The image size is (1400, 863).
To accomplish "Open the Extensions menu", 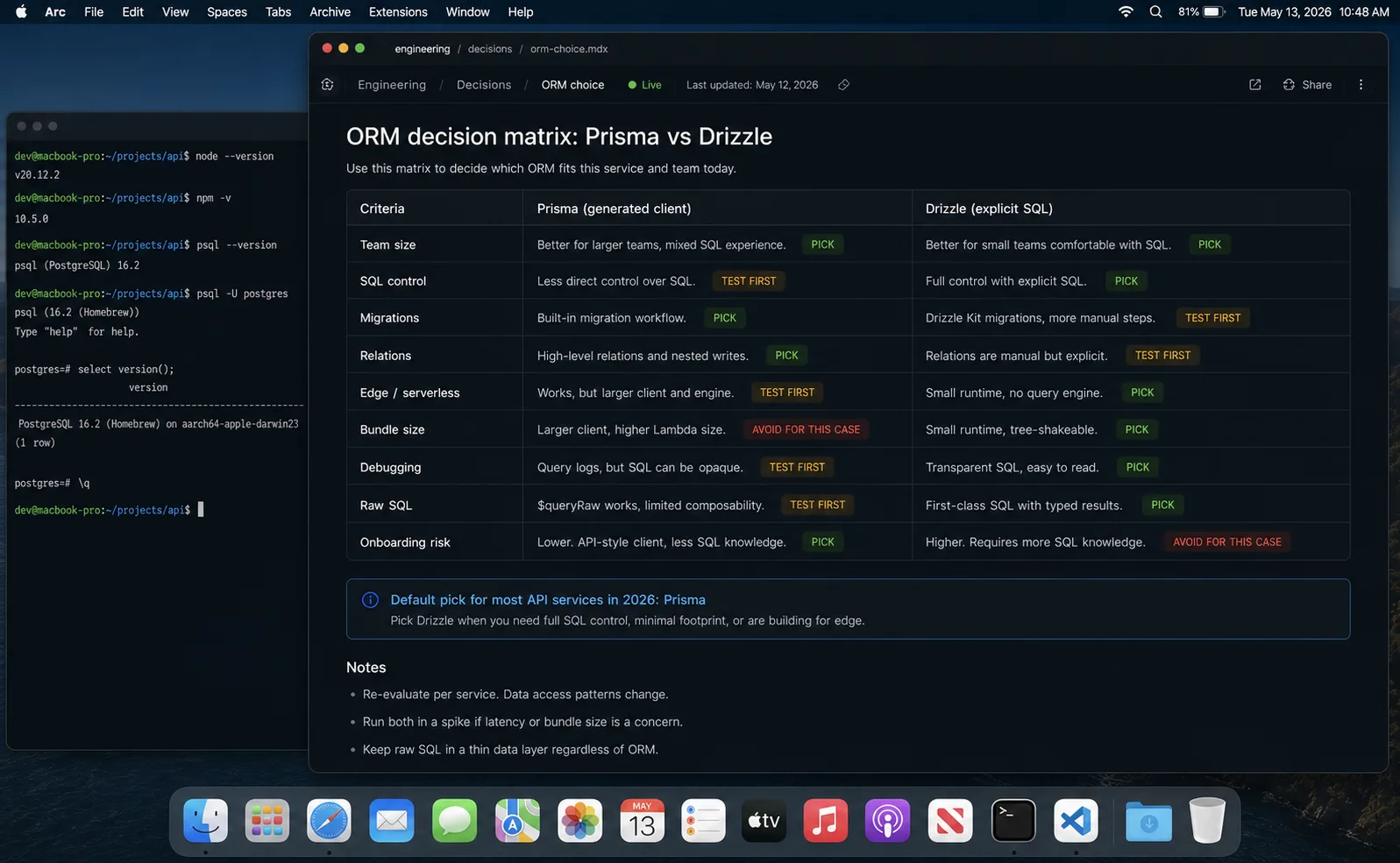I will 398,12.
